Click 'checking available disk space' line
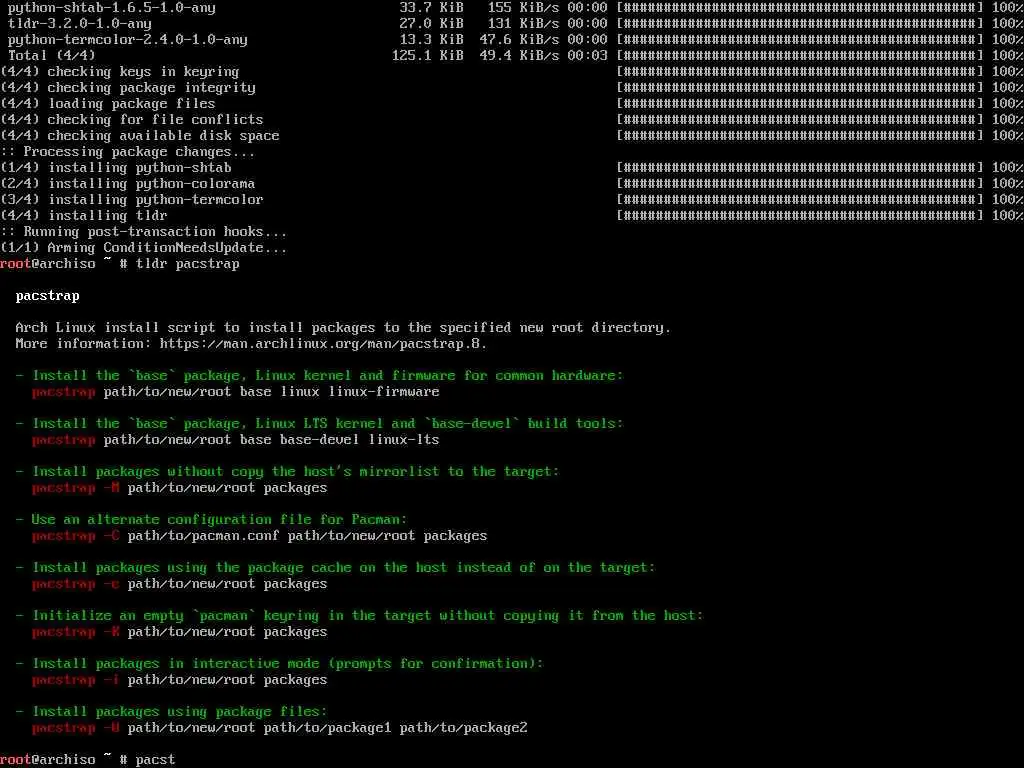 (140, 136)
